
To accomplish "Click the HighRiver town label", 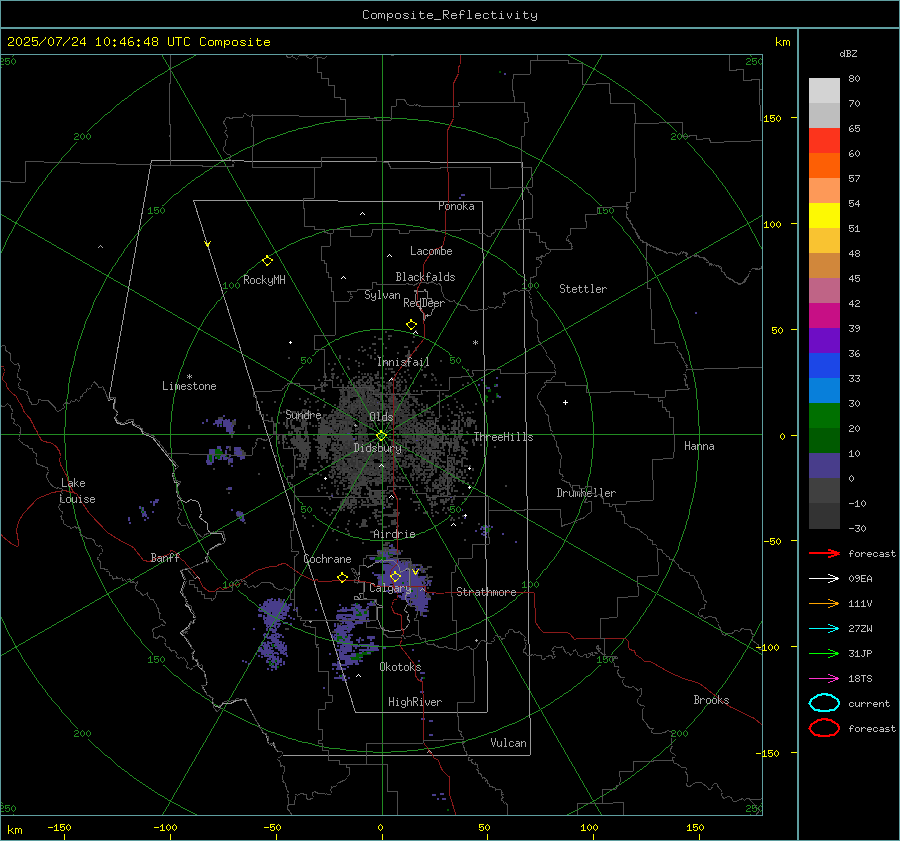I will pyautogui.click(x=415, y=702).
